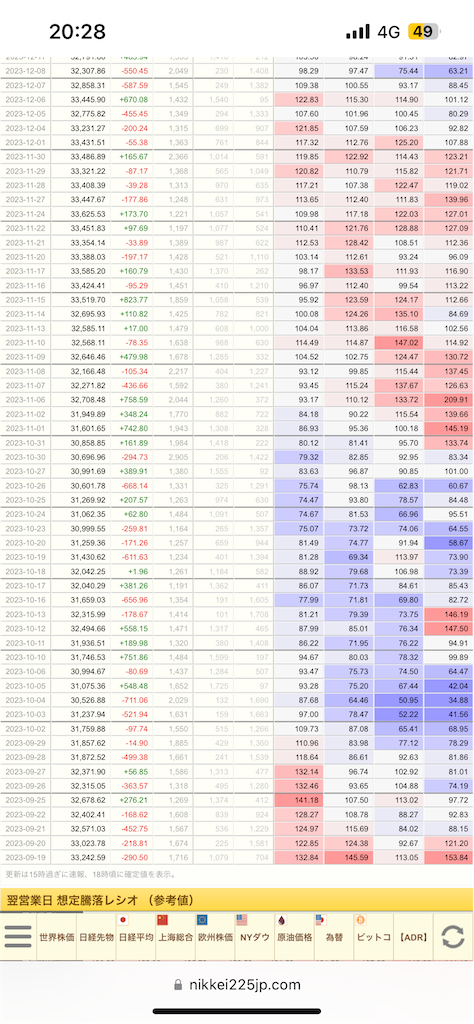Screen dimensions: 474x1024
Task: Select the red cell 147.50
Action: [449, 628]
